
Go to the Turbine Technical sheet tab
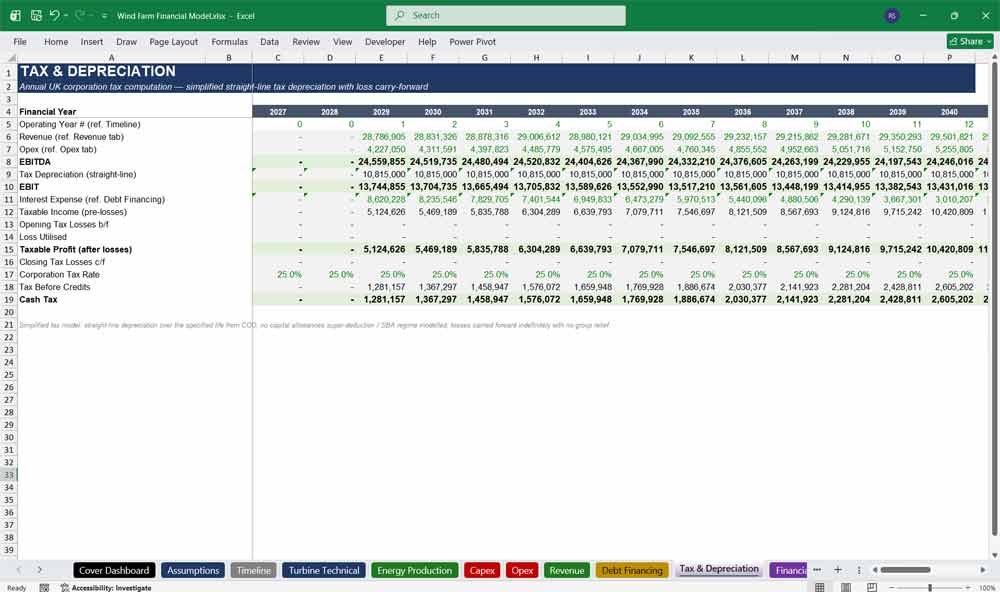point(324,570)
